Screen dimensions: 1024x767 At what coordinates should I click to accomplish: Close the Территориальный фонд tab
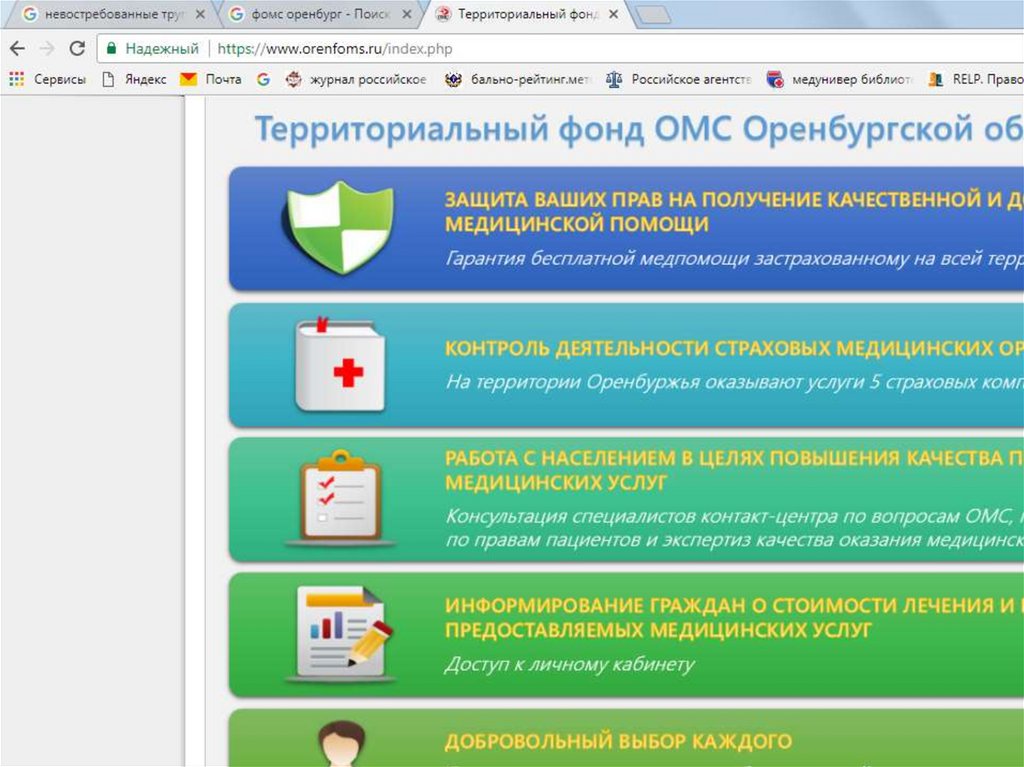click(613, 14)
